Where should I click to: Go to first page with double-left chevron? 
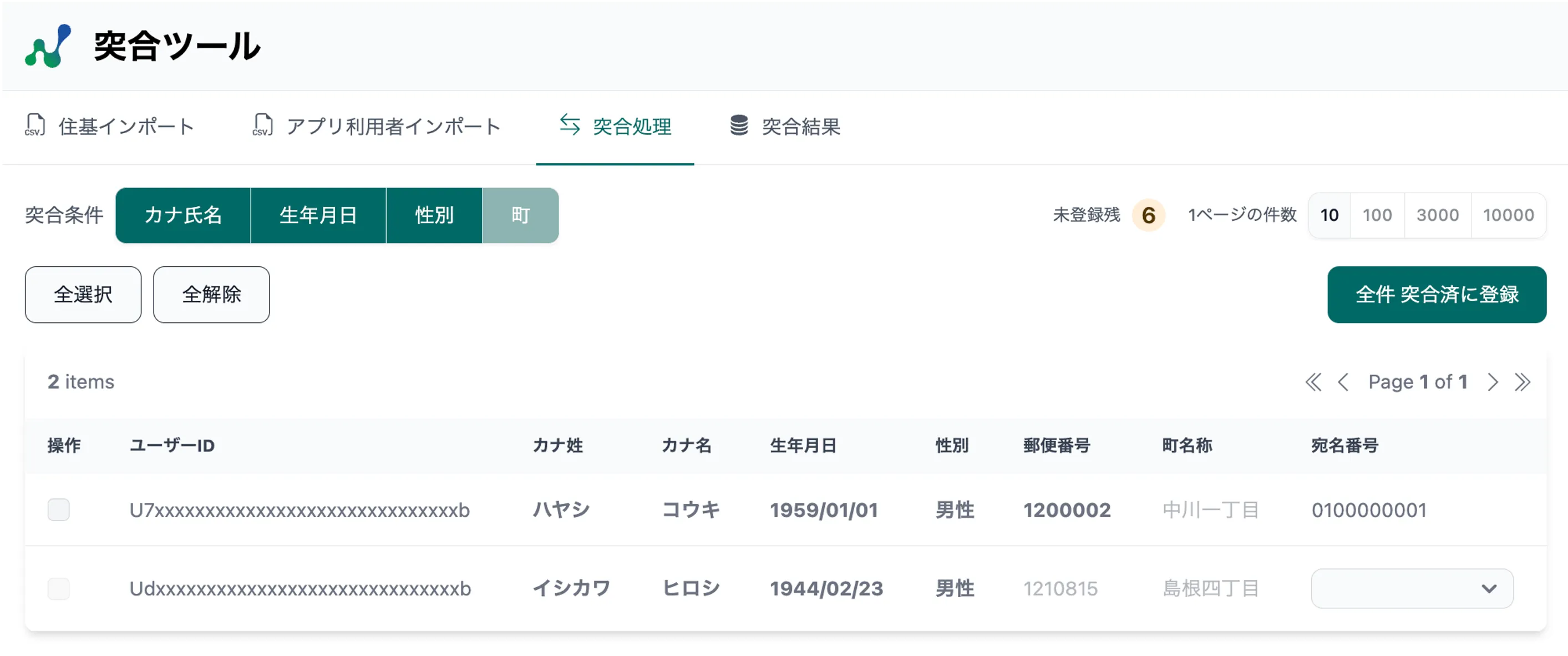[x=1313, y=382]
